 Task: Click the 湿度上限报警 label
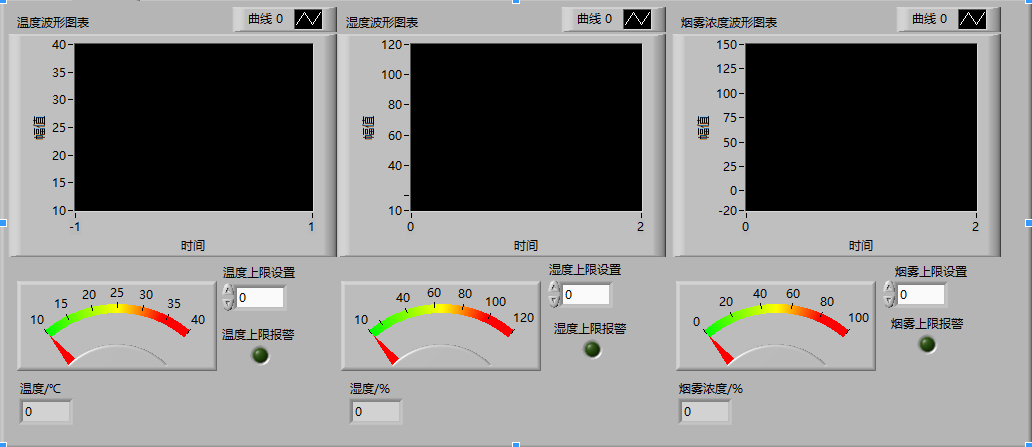(x=590, y=329)
